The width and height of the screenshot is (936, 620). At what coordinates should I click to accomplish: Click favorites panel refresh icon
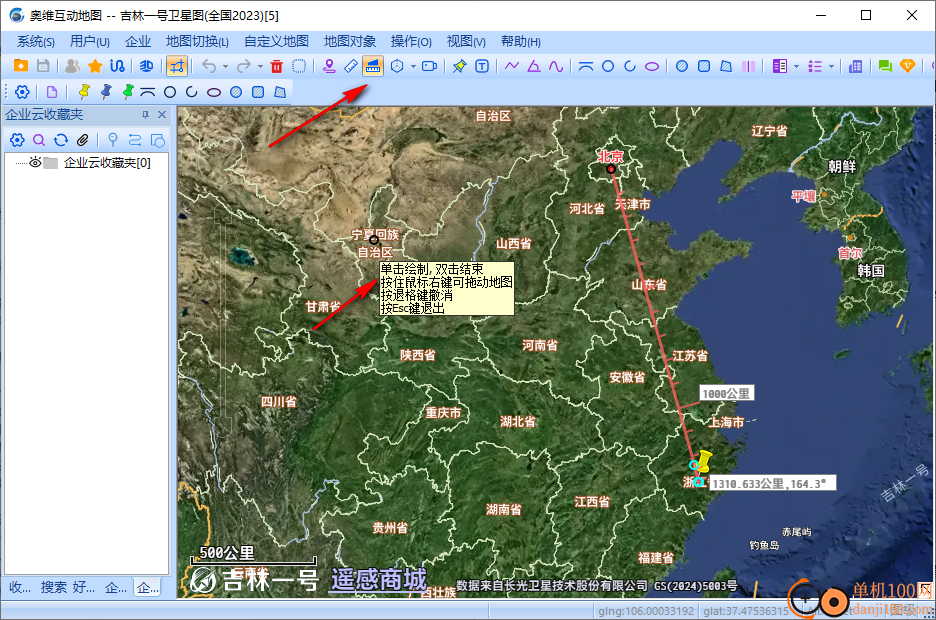pyautogui.click(x=61, y=140)
